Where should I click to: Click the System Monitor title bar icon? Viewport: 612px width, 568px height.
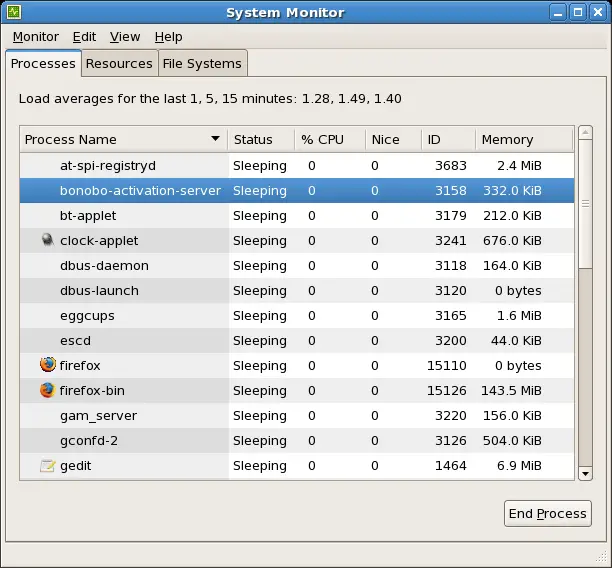coord(13,13)
